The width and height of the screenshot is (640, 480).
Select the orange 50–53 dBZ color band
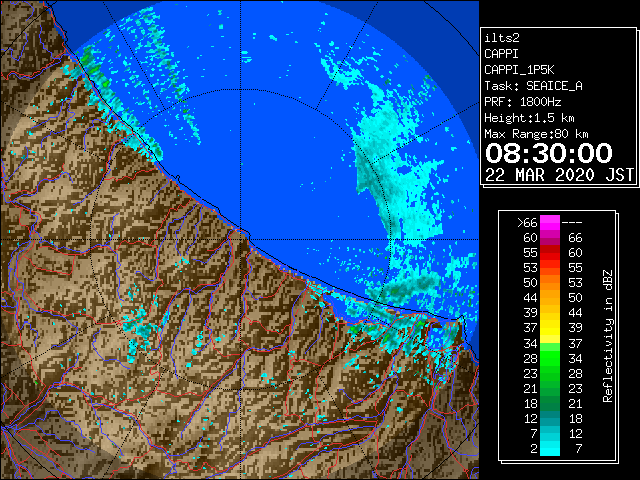coord(550,282)
